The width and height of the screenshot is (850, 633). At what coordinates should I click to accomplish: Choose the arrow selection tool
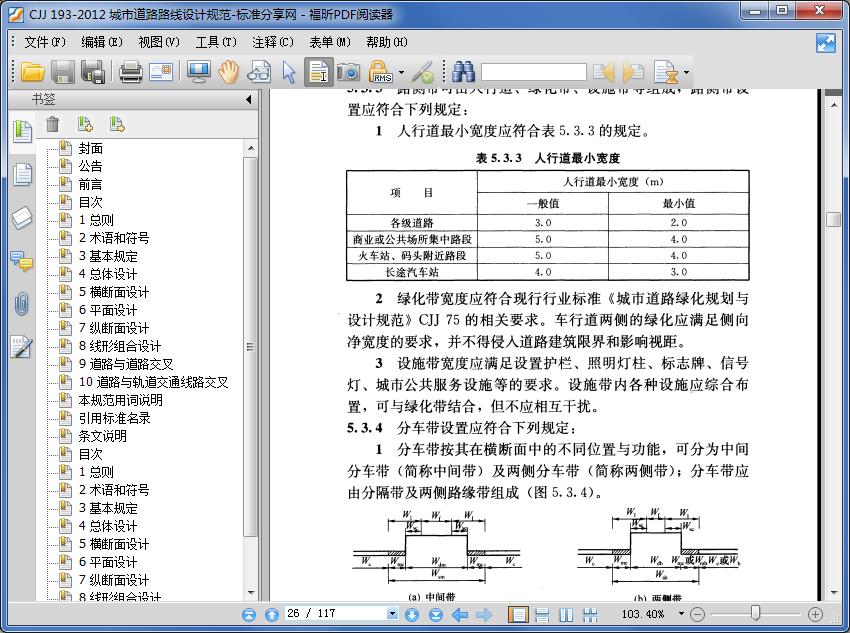(289, 72)
